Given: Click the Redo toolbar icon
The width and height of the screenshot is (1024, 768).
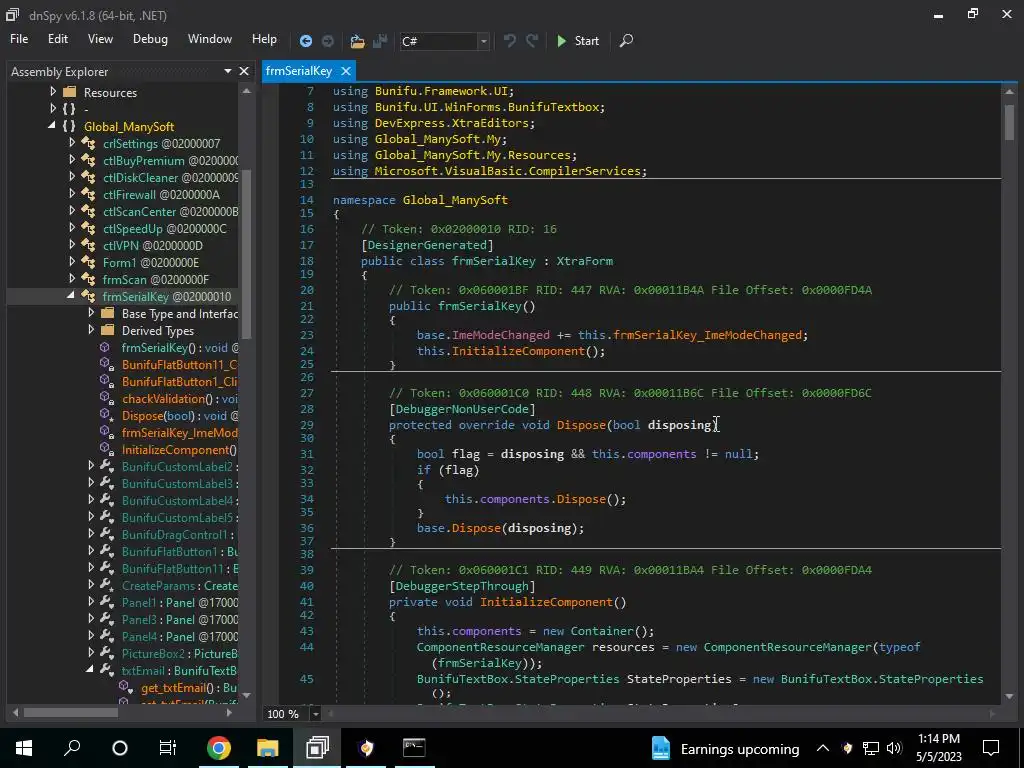Looking at the screenshot, I should (x=532, y=40).
